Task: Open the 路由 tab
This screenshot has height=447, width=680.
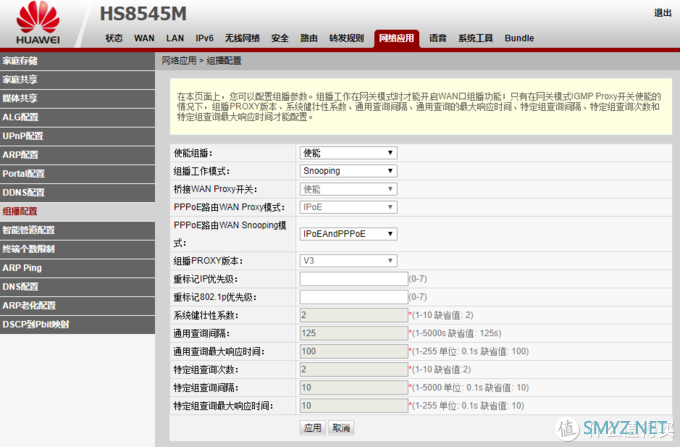Action: tap(309, 38)
